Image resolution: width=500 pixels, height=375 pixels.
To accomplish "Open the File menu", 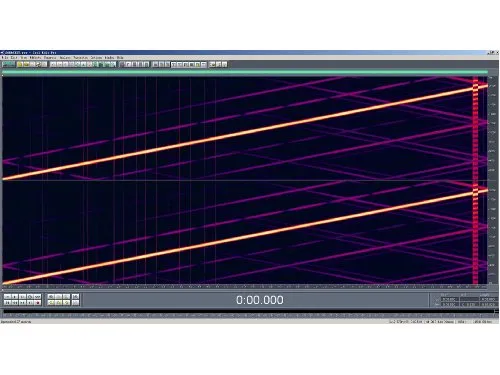I will [5, 57].
